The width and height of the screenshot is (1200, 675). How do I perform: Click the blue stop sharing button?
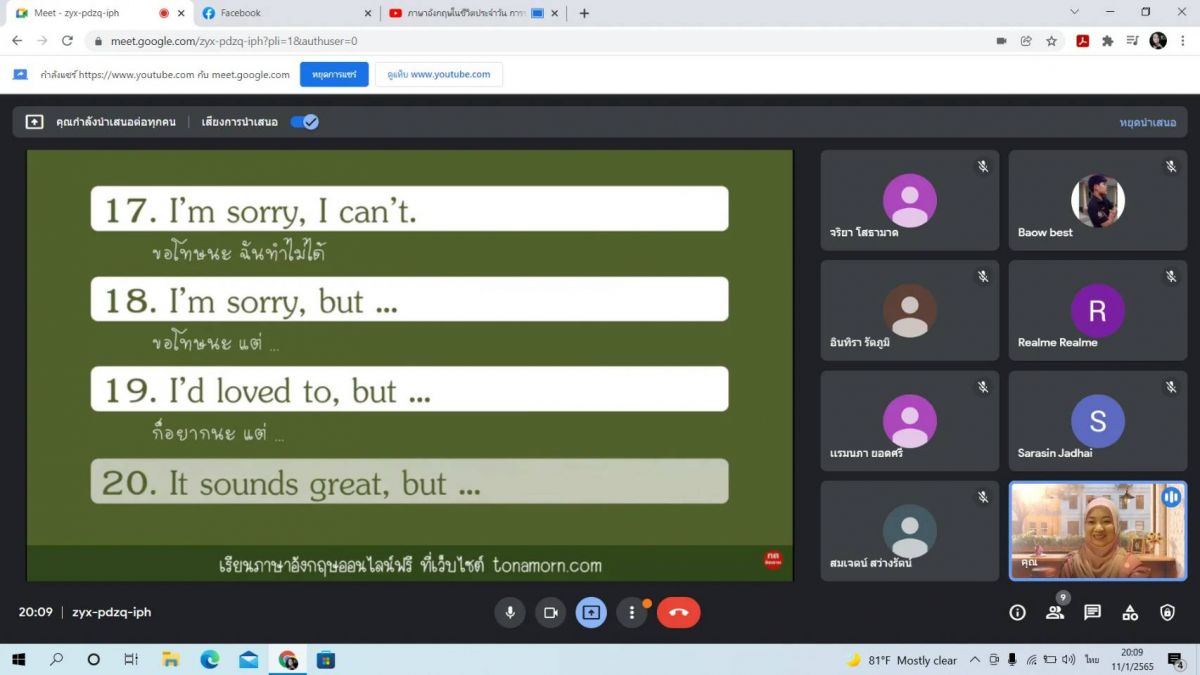pyautogui.click(x=334, y=74)
